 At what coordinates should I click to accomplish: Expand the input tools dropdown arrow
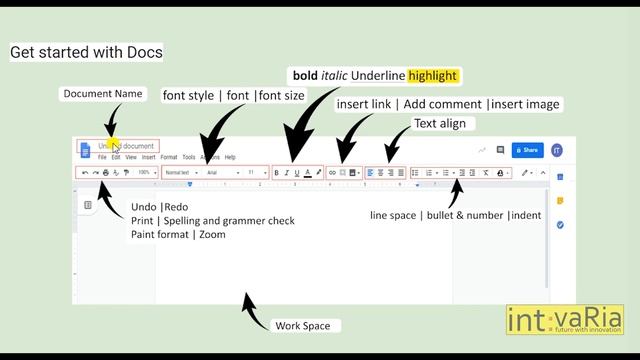point(507,173)
